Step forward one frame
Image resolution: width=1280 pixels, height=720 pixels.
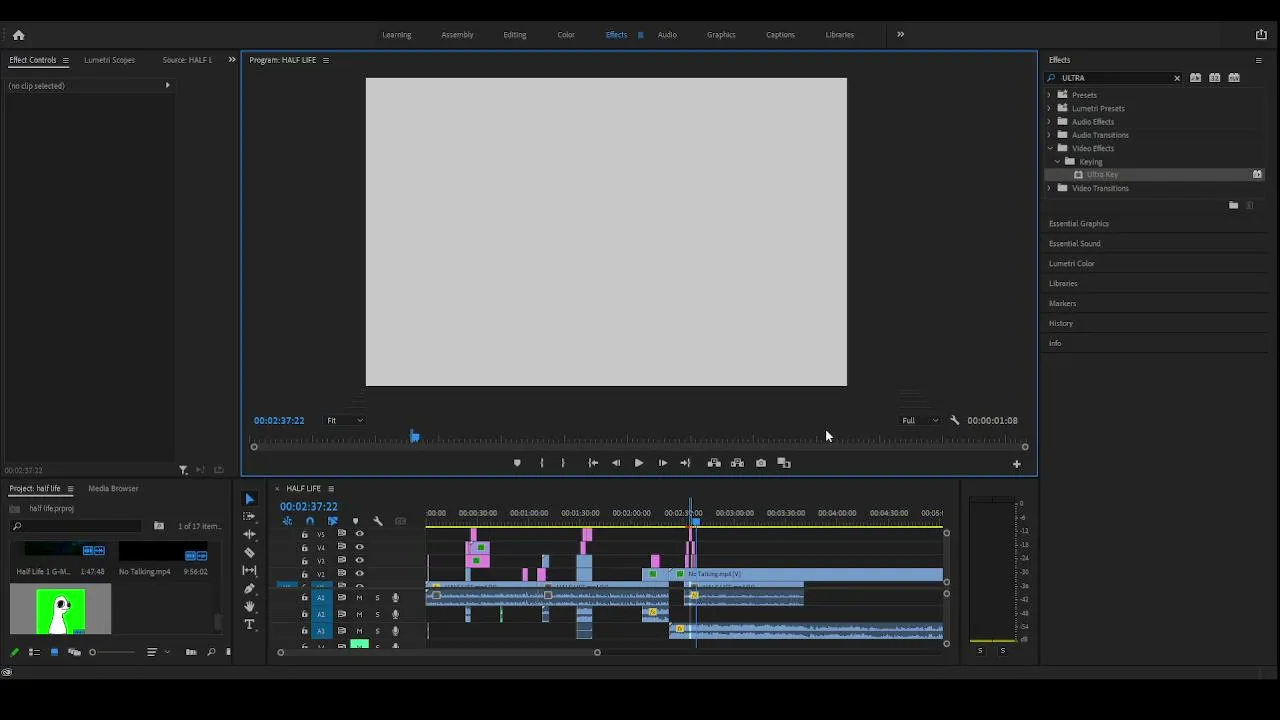662,463
